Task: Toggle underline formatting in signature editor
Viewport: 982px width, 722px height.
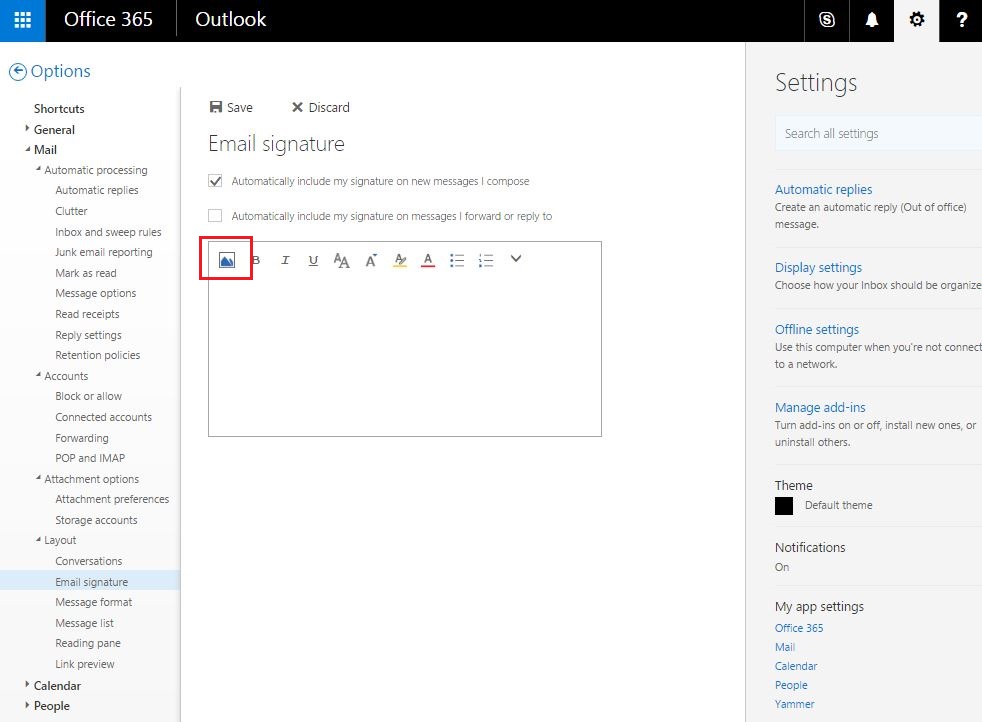Action: (313, 260)
